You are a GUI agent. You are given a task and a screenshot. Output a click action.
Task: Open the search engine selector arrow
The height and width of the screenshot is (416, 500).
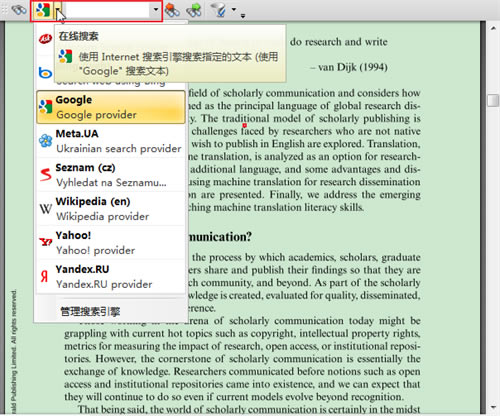58,10
